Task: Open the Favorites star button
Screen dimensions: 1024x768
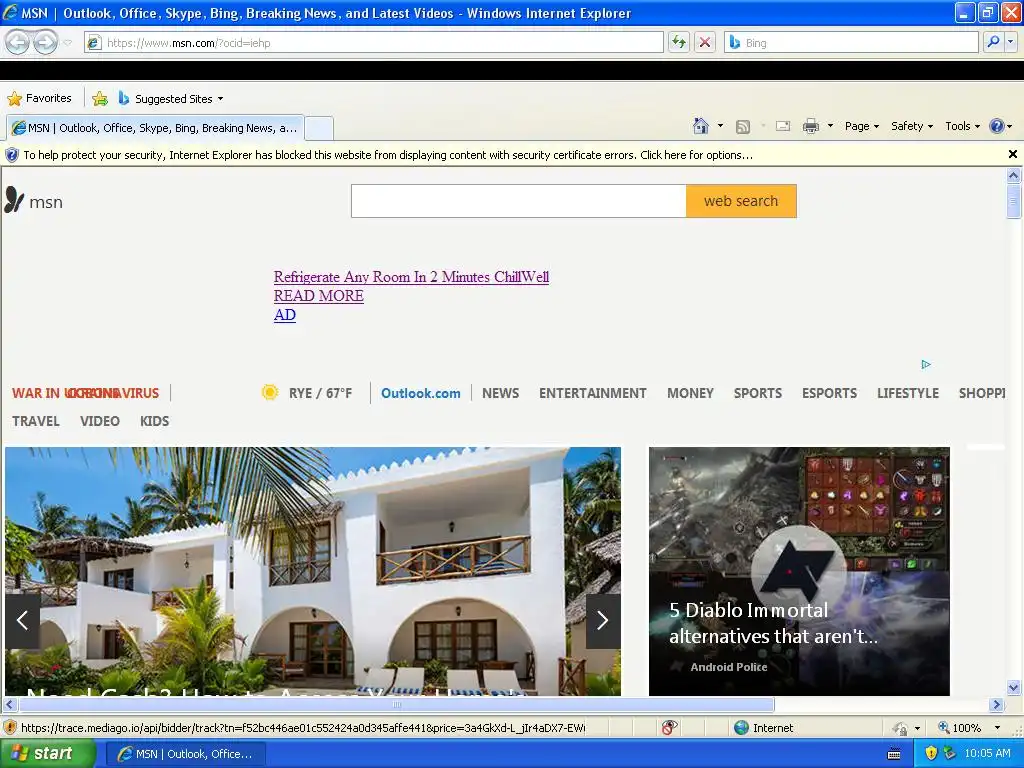Action: coord(39,99)
